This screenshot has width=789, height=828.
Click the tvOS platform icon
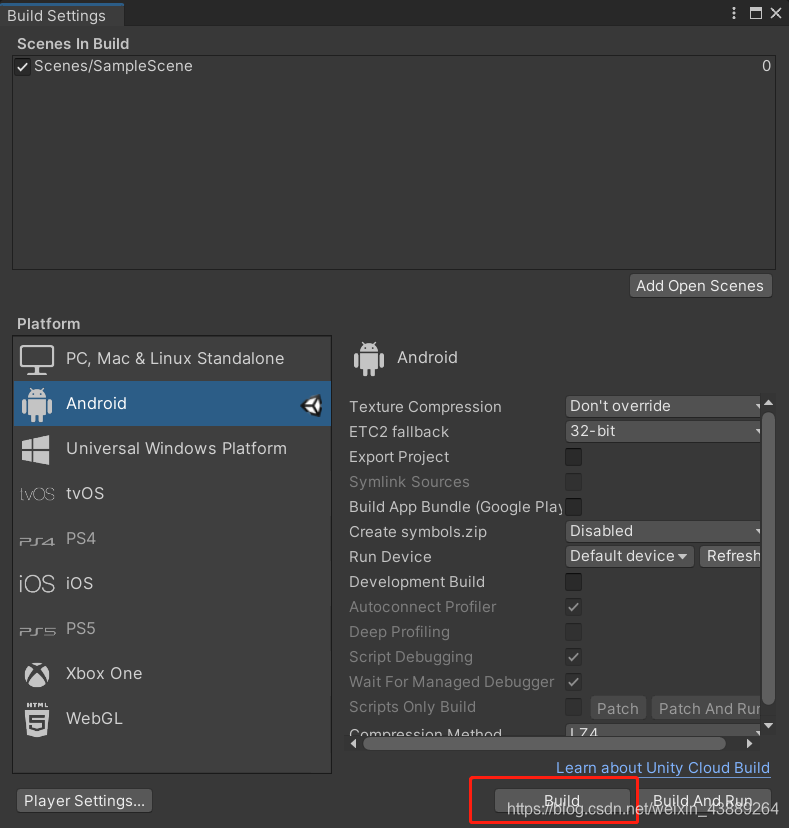coord(37,494)
